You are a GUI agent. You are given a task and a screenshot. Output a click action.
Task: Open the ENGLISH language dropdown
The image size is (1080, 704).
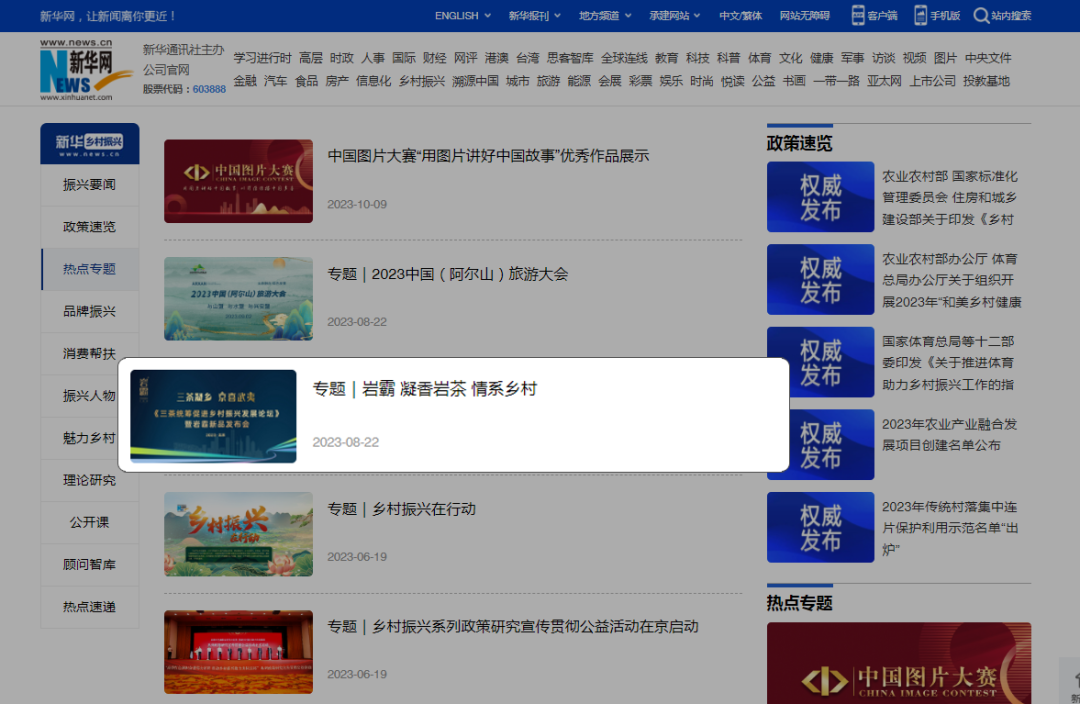point(461,15)
